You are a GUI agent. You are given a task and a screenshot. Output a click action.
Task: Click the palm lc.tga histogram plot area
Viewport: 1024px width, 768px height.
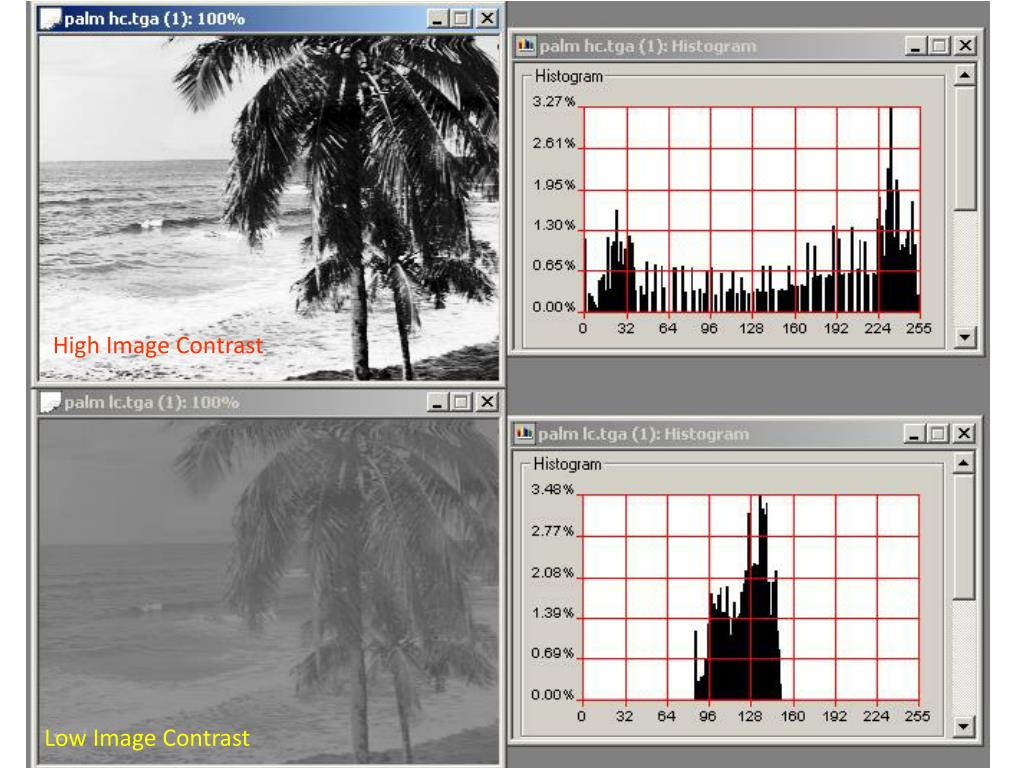coord(750,597)
